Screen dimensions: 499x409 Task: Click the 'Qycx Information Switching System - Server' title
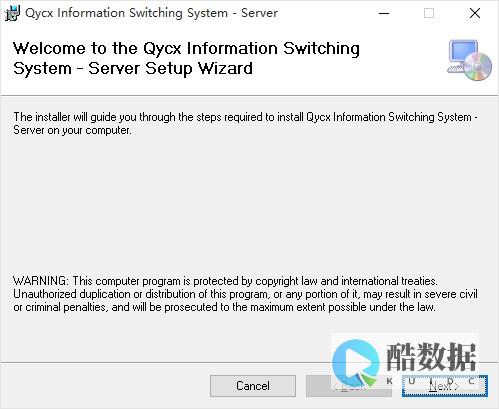coord(151,13)
